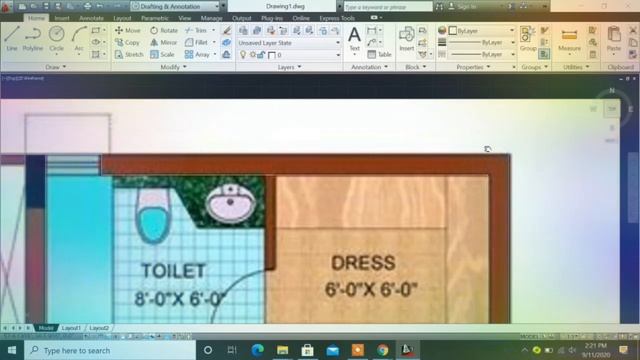640x360 pixels.
Task: Click the ViewCube TOP face
Action: (x=611, y=109)
